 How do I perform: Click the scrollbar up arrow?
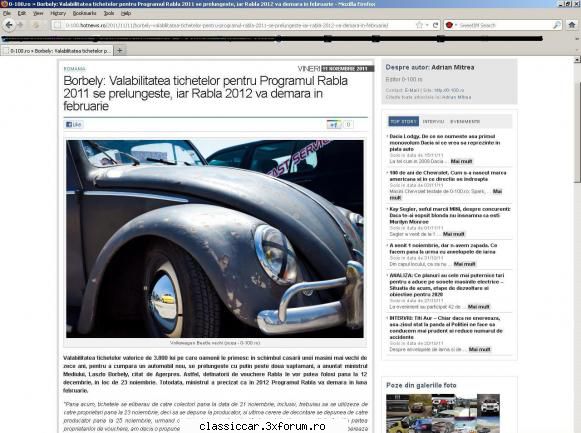click(577, 59)
